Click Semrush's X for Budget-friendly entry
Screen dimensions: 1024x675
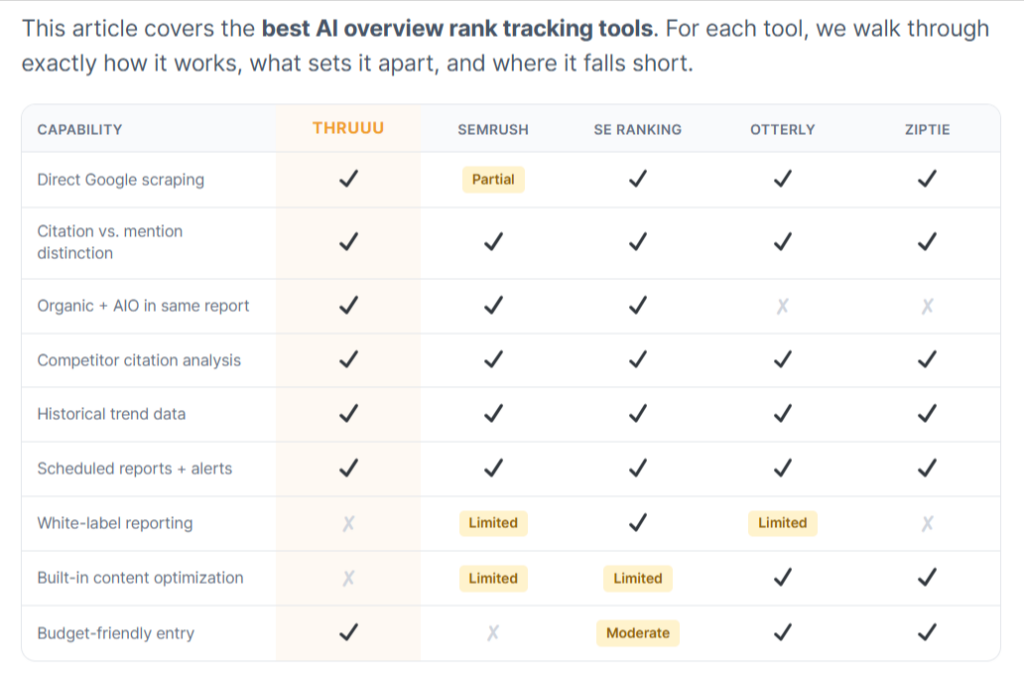coord(493,633)
